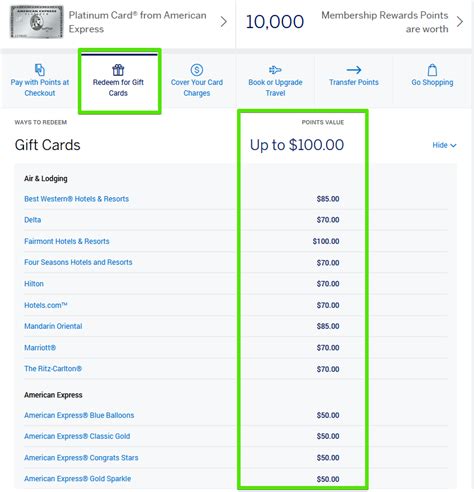Select the Mandarin Oriental link
This screenshot has width=474, height=492.
53,326
